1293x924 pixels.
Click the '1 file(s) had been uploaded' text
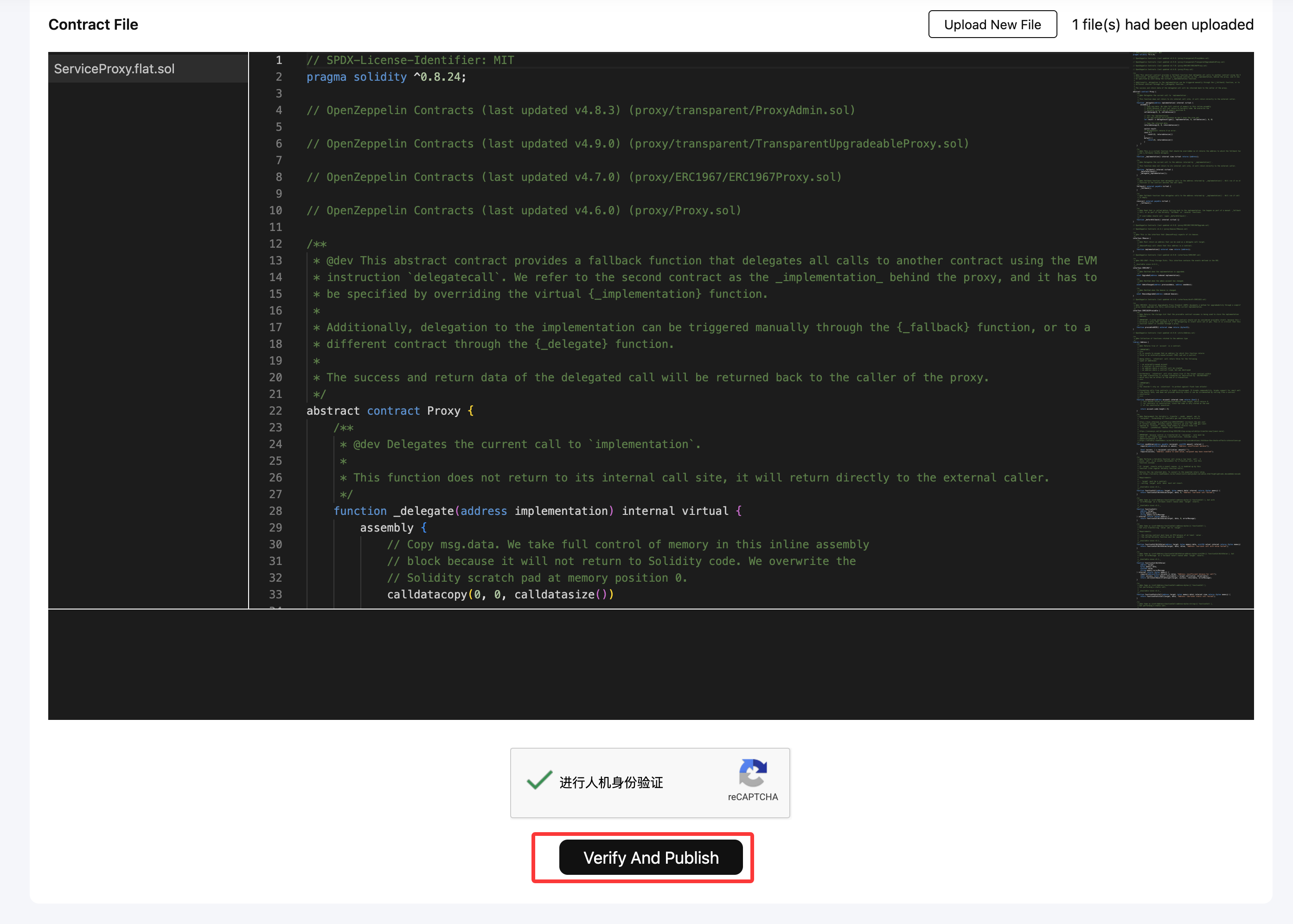coord(1163,25)
